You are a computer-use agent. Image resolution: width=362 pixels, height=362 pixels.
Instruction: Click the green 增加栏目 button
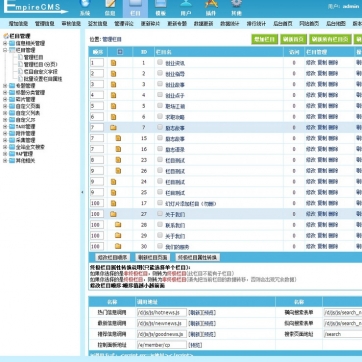(x=265, y=39)
